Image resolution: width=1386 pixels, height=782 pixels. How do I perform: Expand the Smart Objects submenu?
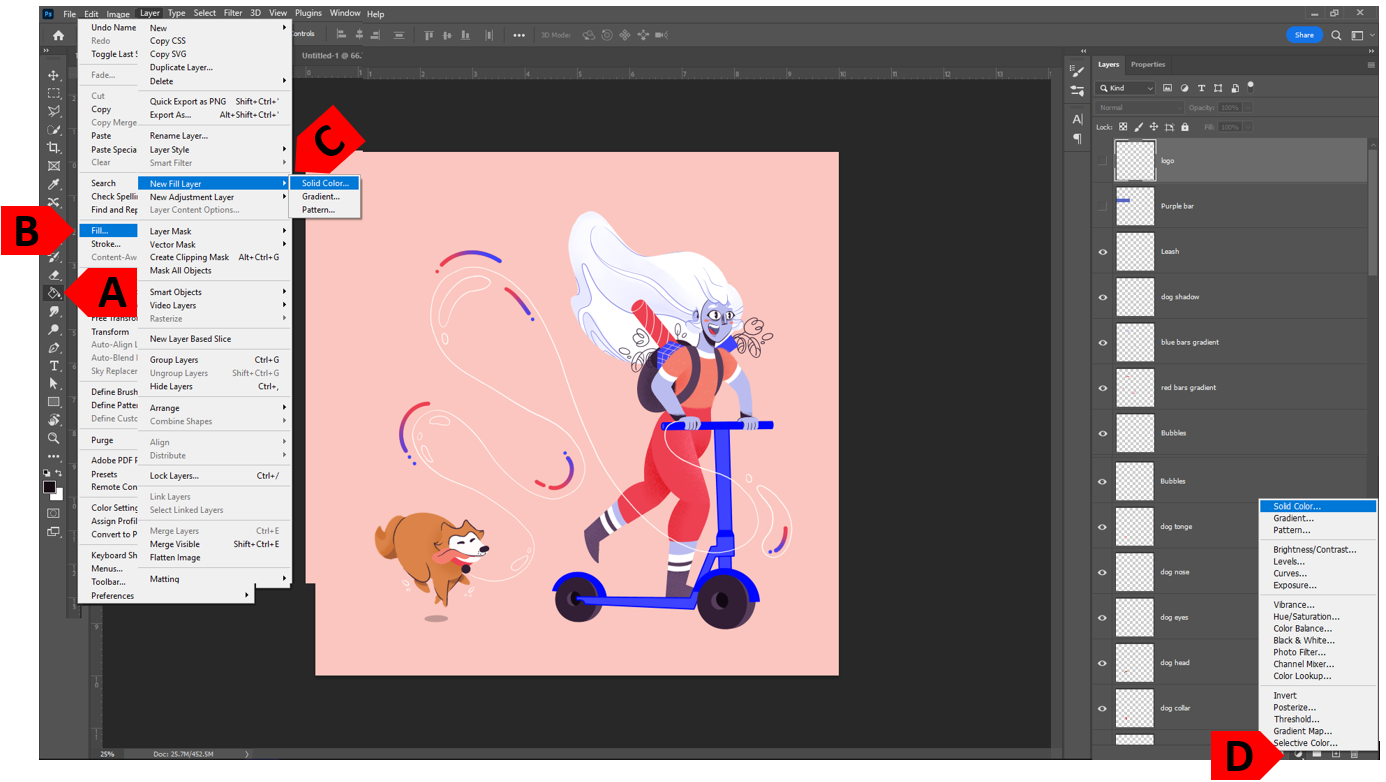click(215, 292)
